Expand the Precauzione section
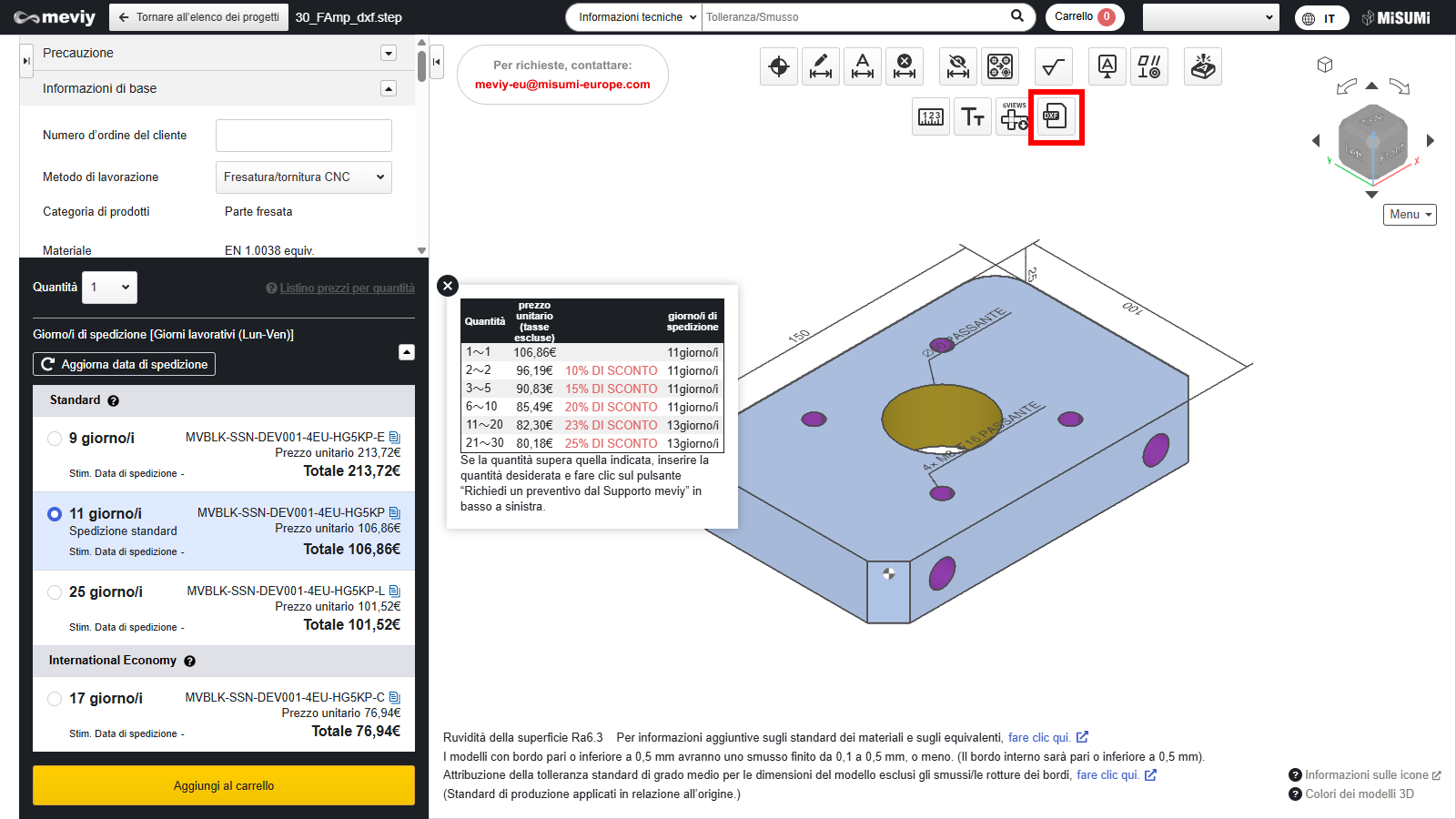The width and height of the screenshot is (1456, 819). tap(389, 53)
